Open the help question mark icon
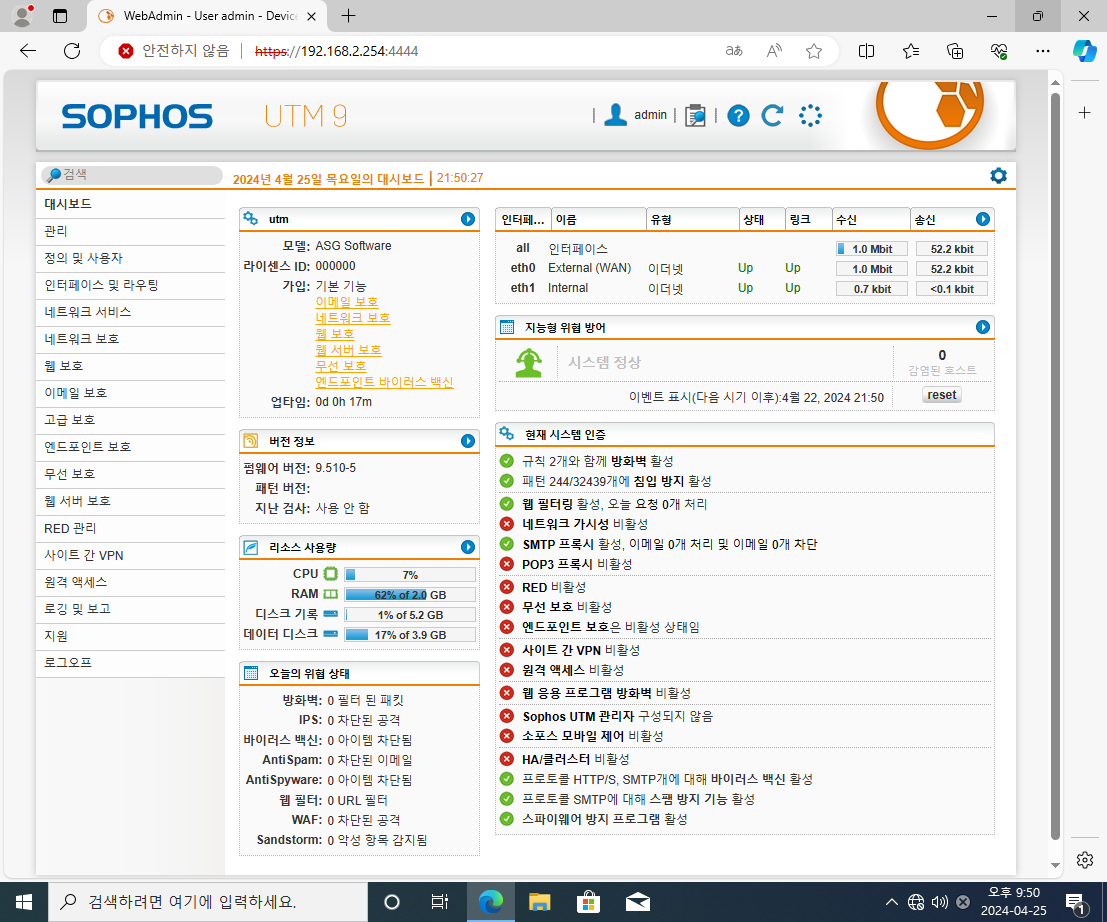 pos(738,115)
